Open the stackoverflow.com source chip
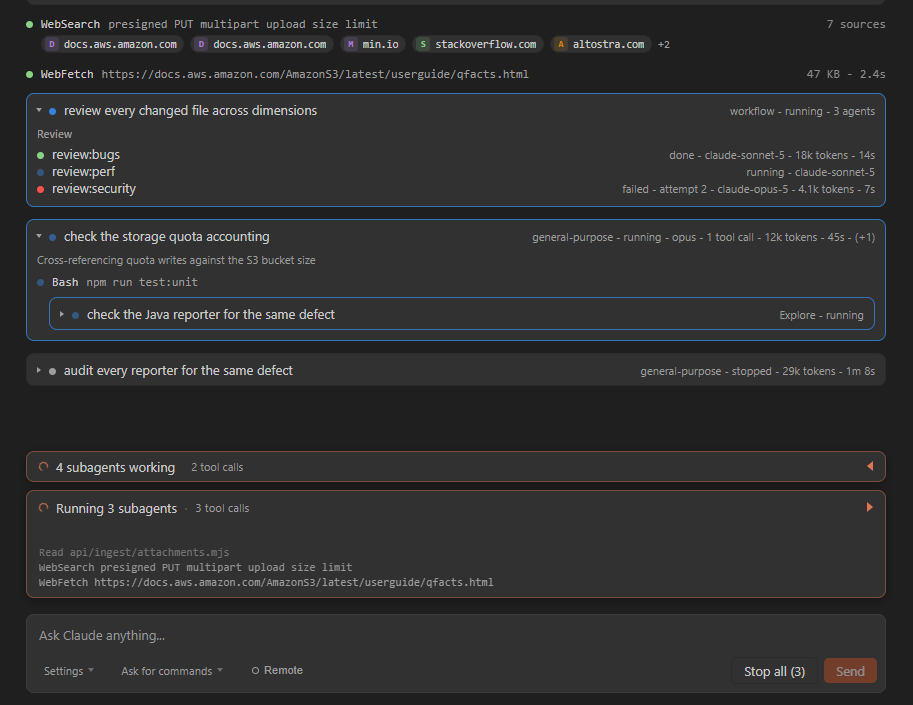913x705 pixels. click(478, 44)
